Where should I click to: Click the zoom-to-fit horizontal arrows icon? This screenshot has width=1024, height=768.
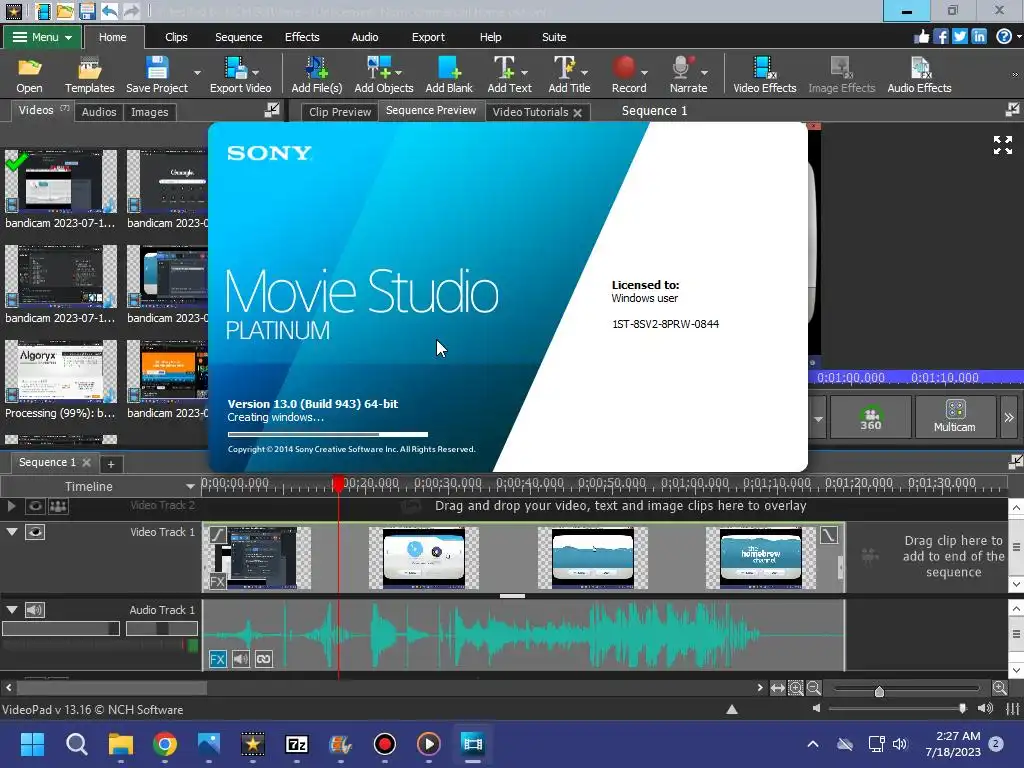point(777,688)
